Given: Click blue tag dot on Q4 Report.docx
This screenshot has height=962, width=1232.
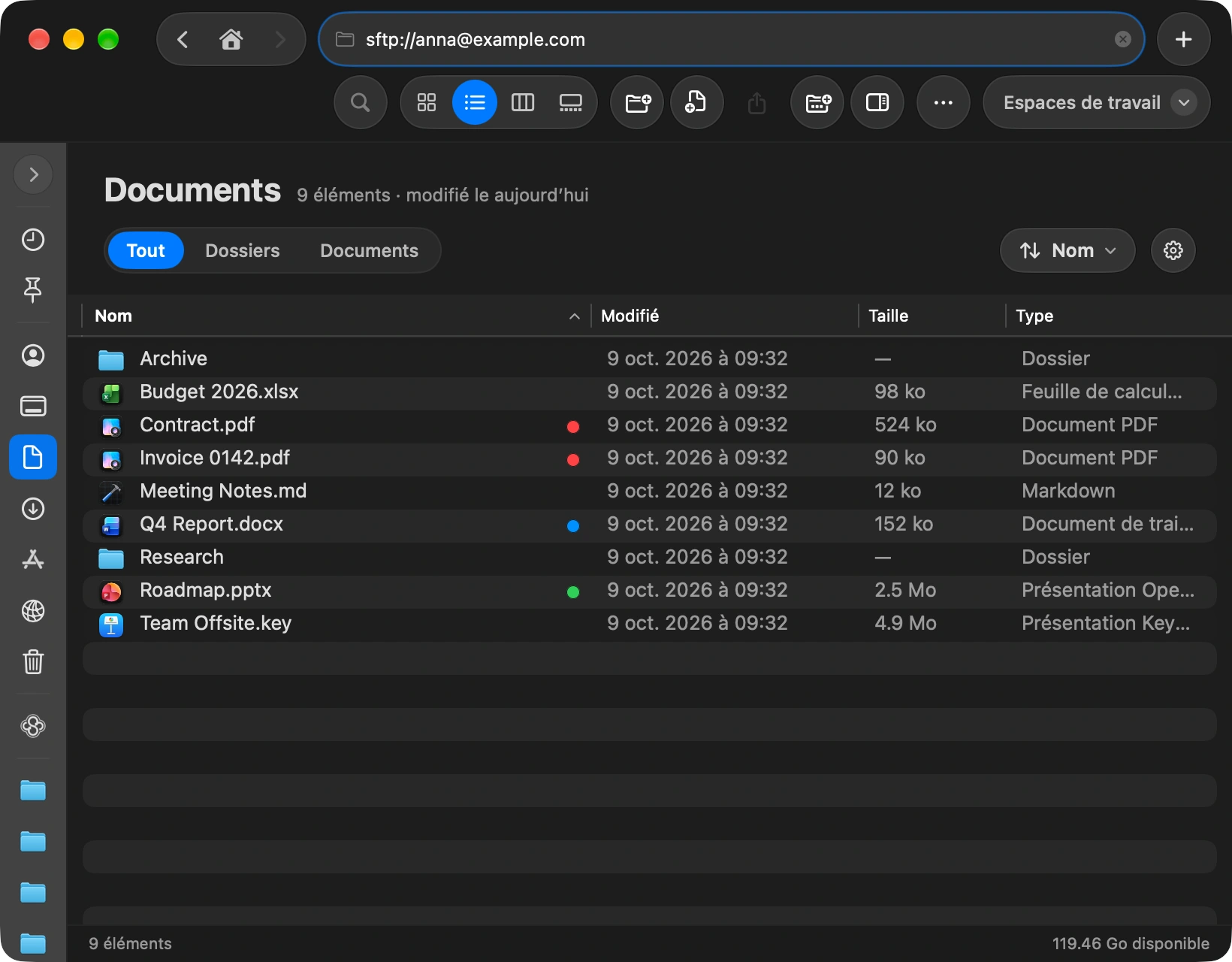Looking at the screenshot, I should pos(573,526).
